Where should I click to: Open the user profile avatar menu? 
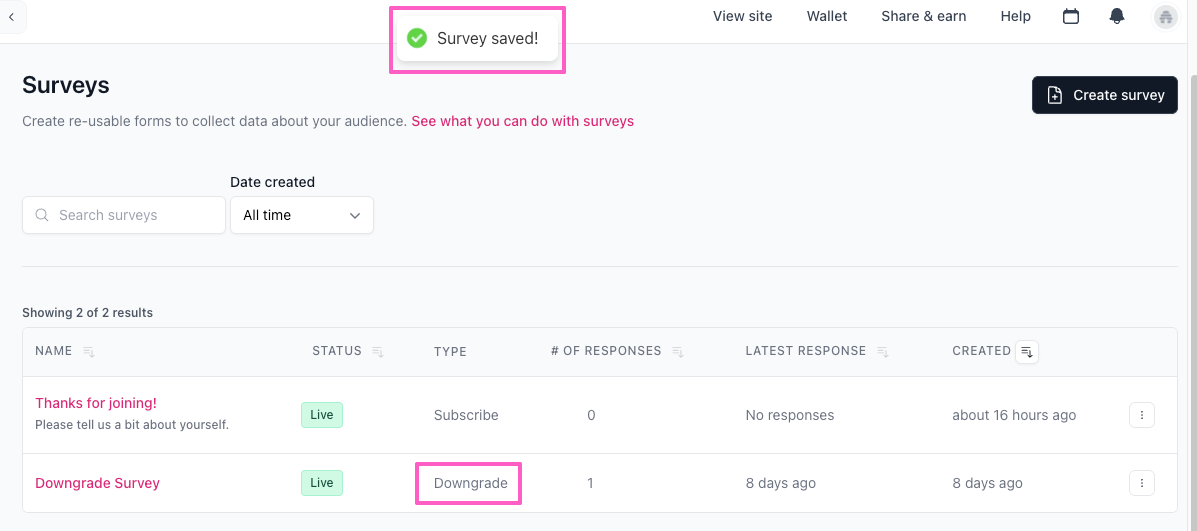click(x=1165, y=16)
